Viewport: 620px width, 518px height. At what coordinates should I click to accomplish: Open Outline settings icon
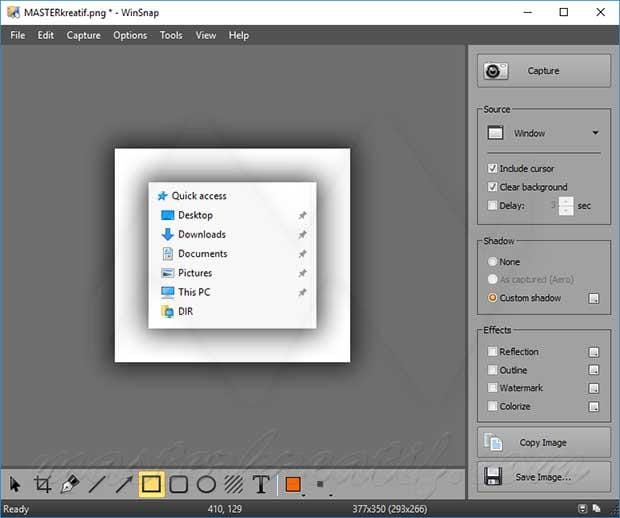[594, 370]
